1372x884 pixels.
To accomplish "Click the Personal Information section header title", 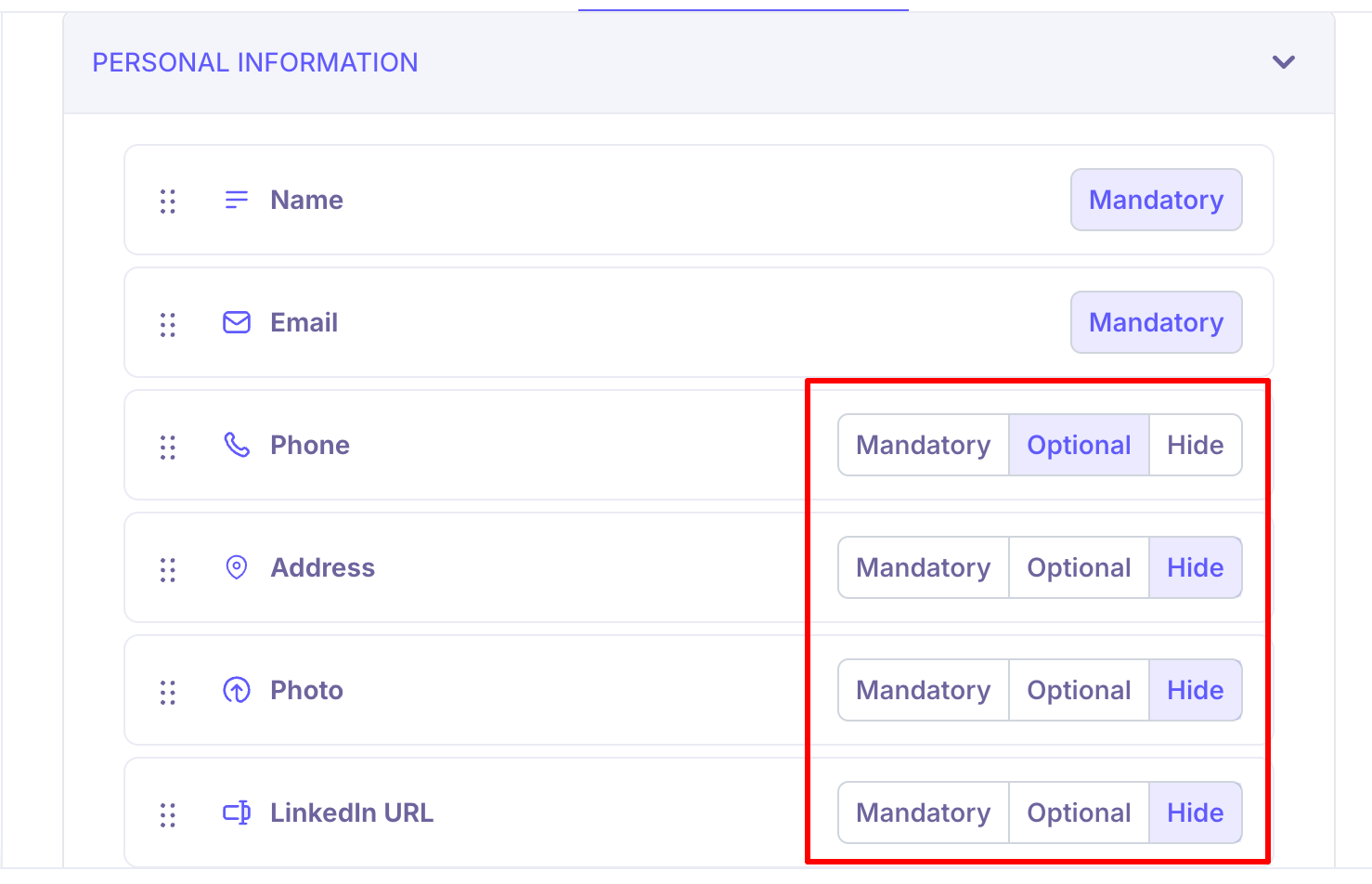I will [255, 62].
